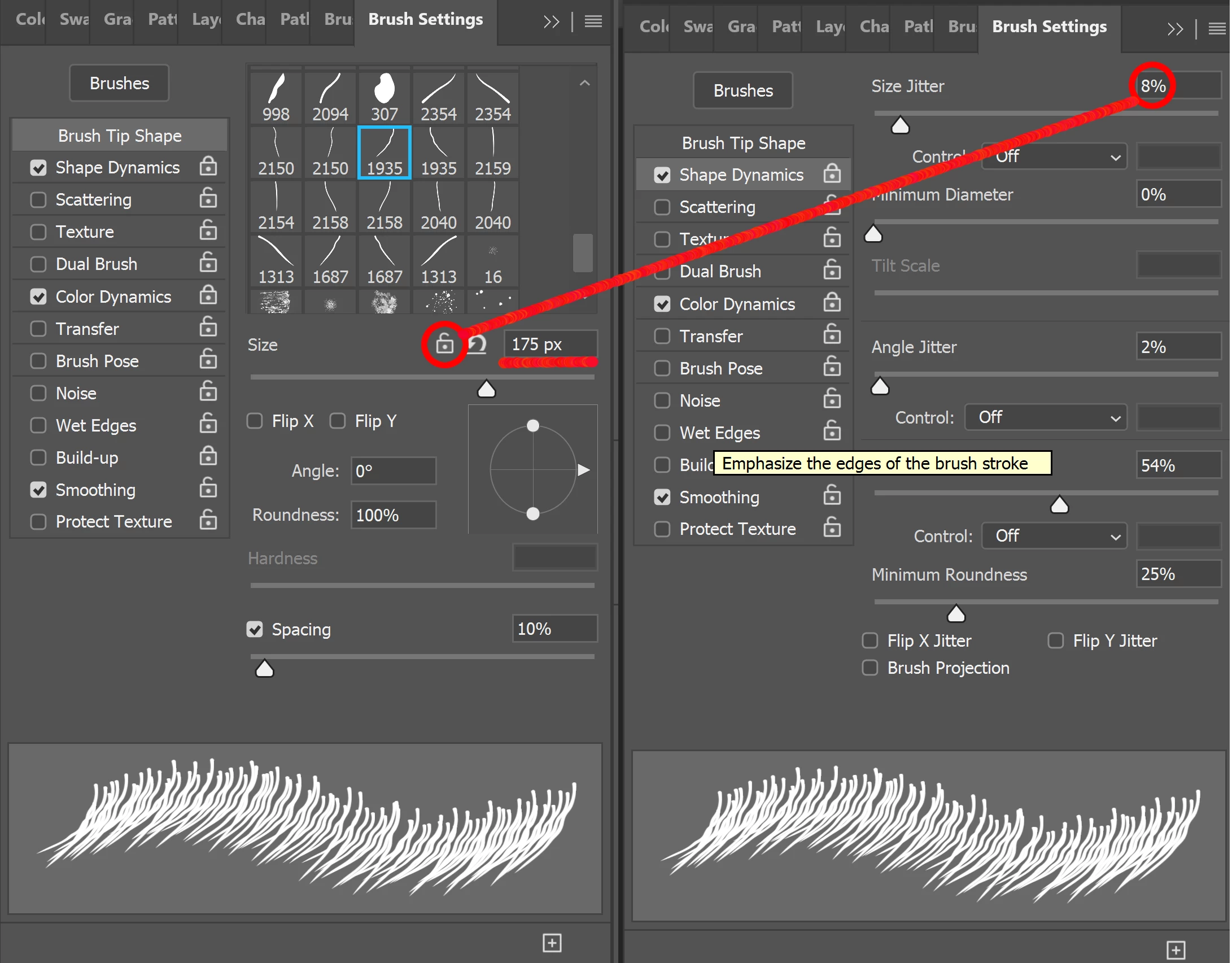The width and height of the screenshot is (1232, 963).
Task: Click the Brushes button in right panel
Action: point(743,90)
